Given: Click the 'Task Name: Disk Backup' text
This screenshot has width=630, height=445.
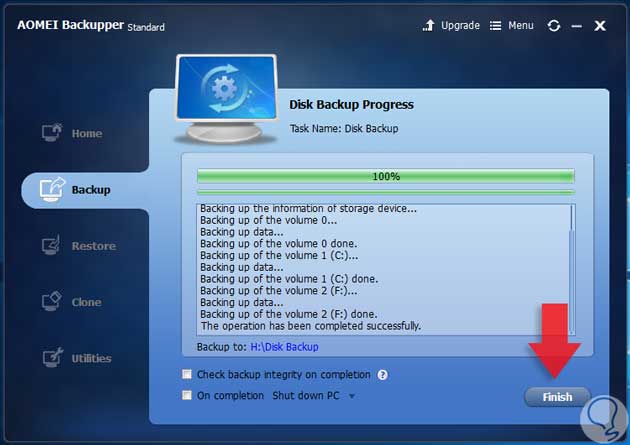Looking at the screenshot, I should pyautogui.click(x=344, y=129).
